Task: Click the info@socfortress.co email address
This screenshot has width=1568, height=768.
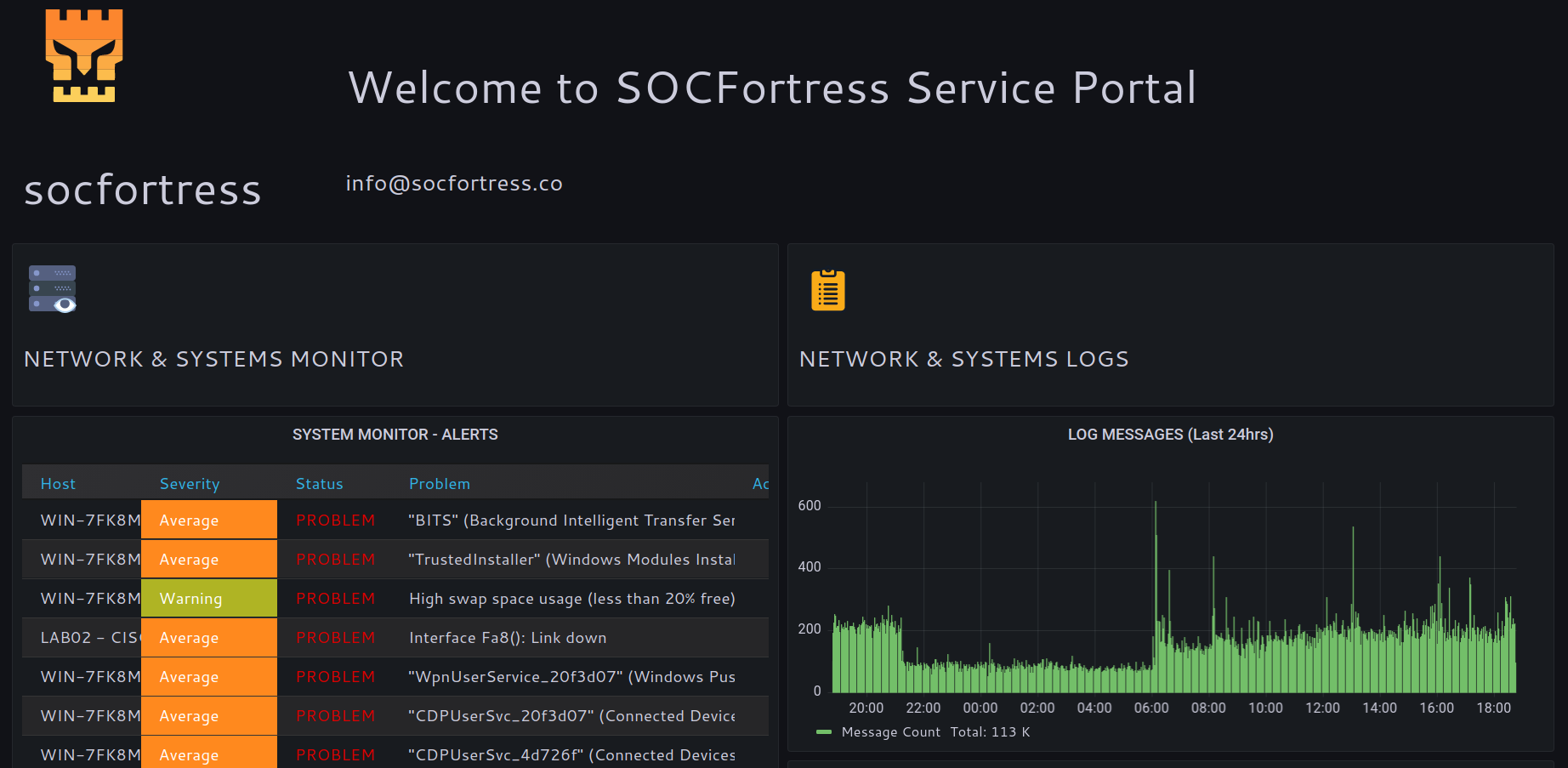Action: click(x=454, y=184)
